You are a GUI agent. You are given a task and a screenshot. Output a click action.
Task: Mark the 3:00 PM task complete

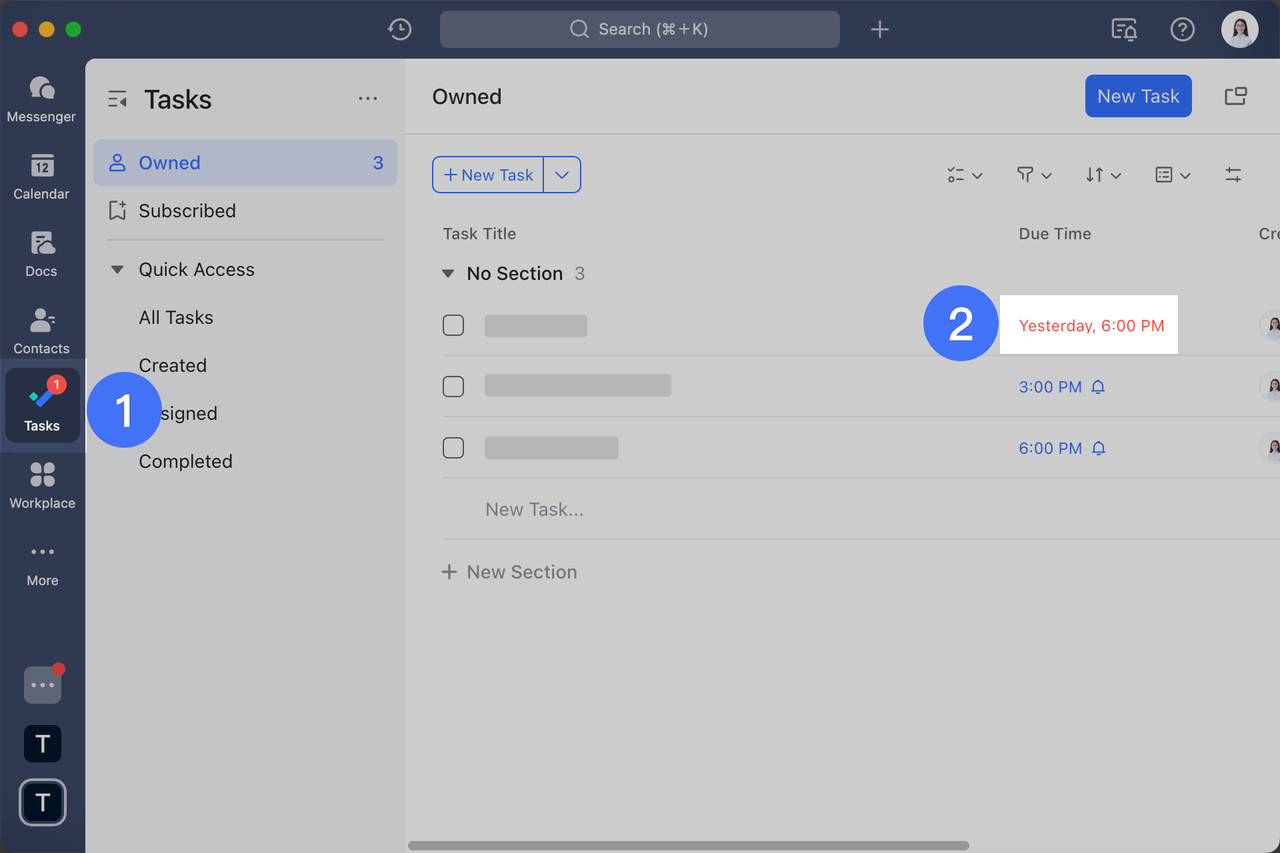coord(453,386)
